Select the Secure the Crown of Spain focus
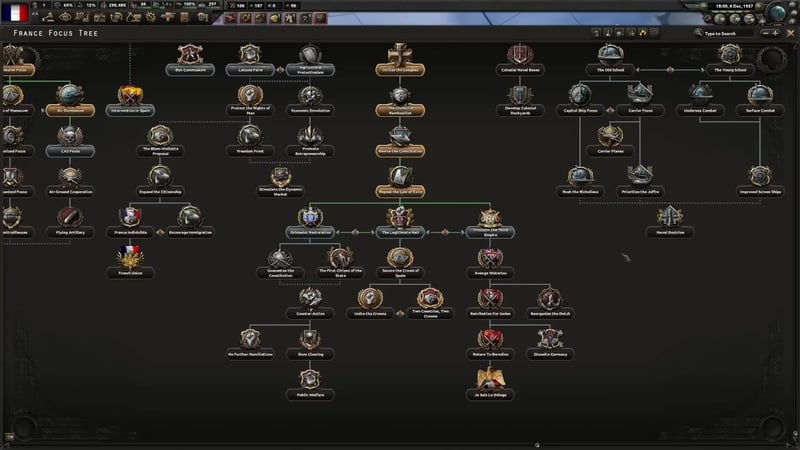The height and width of the screenshot is (450, 800). 400,263
